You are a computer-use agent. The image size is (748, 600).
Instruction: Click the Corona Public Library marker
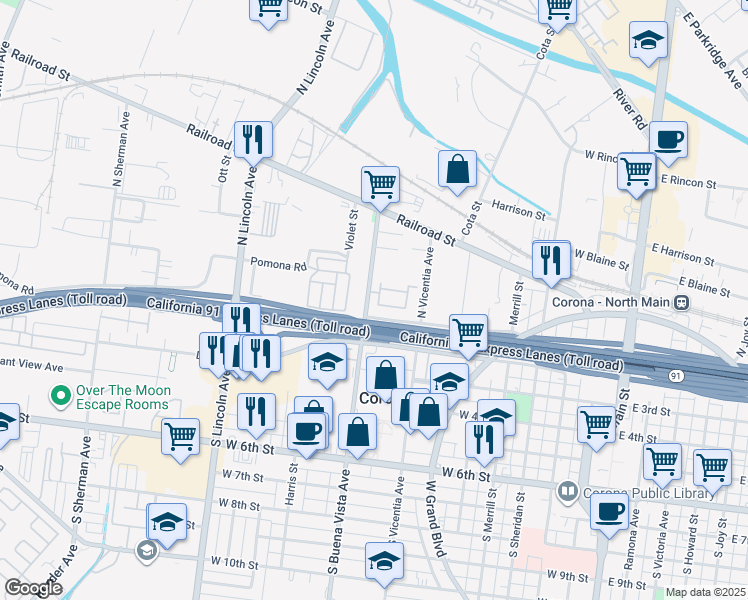568,492
